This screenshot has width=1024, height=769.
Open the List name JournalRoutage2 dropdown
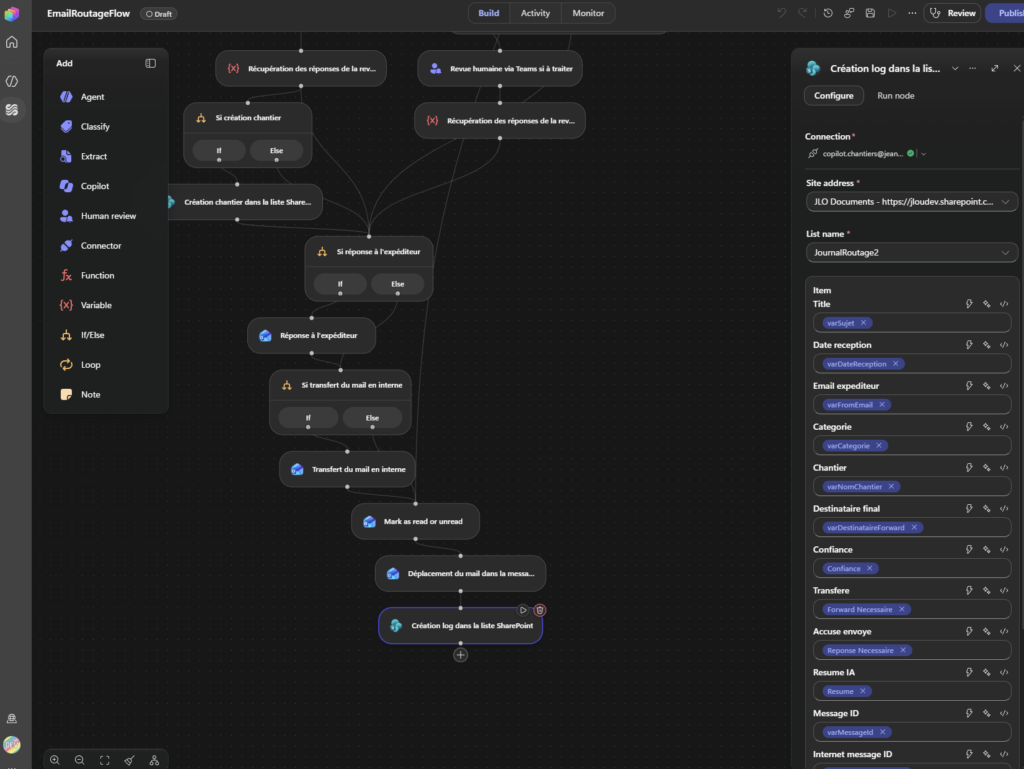pyautogui.click(x=912, y=253)
